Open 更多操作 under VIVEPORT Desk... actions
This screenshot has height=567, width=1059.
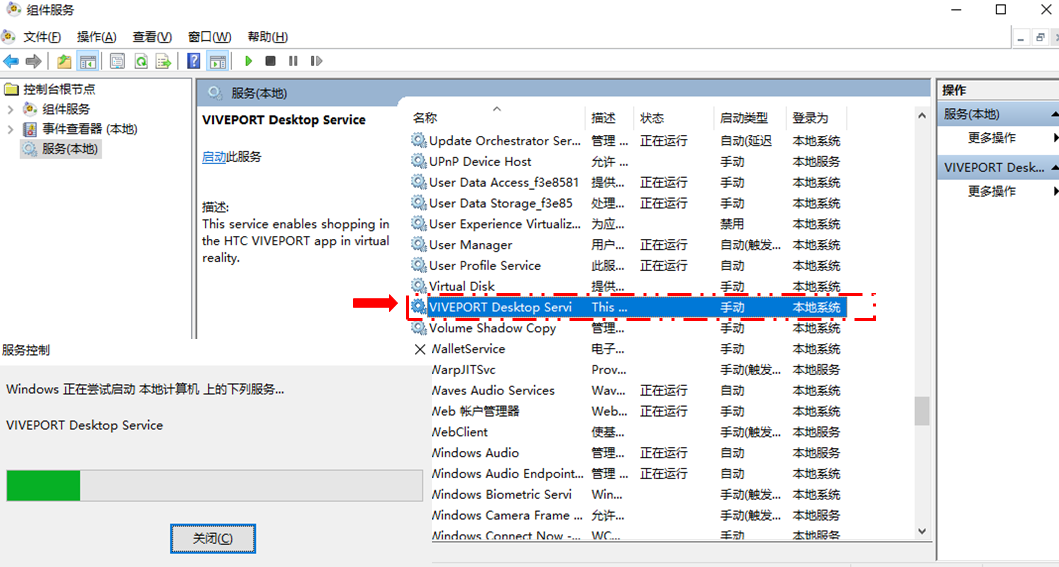pyautogui.click(x=991, y=191)
